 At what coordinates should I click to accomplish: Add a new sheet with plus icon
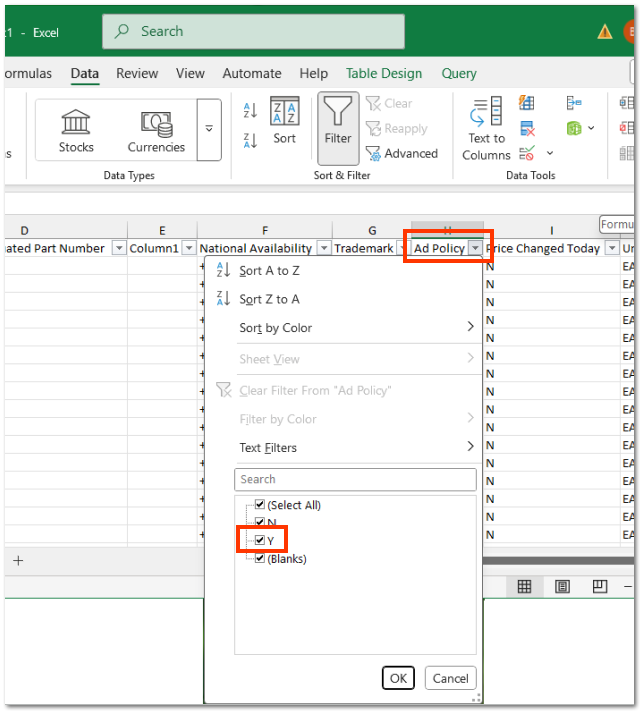point(18,561)
